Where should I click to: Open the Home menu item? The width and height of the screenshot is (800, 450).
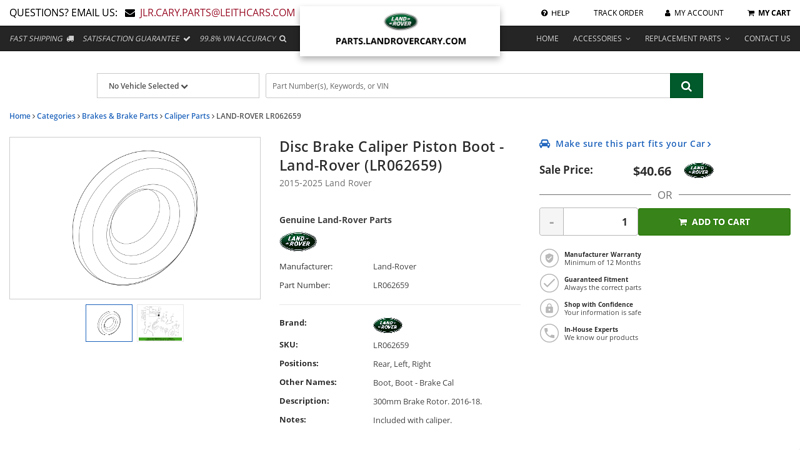547,39
